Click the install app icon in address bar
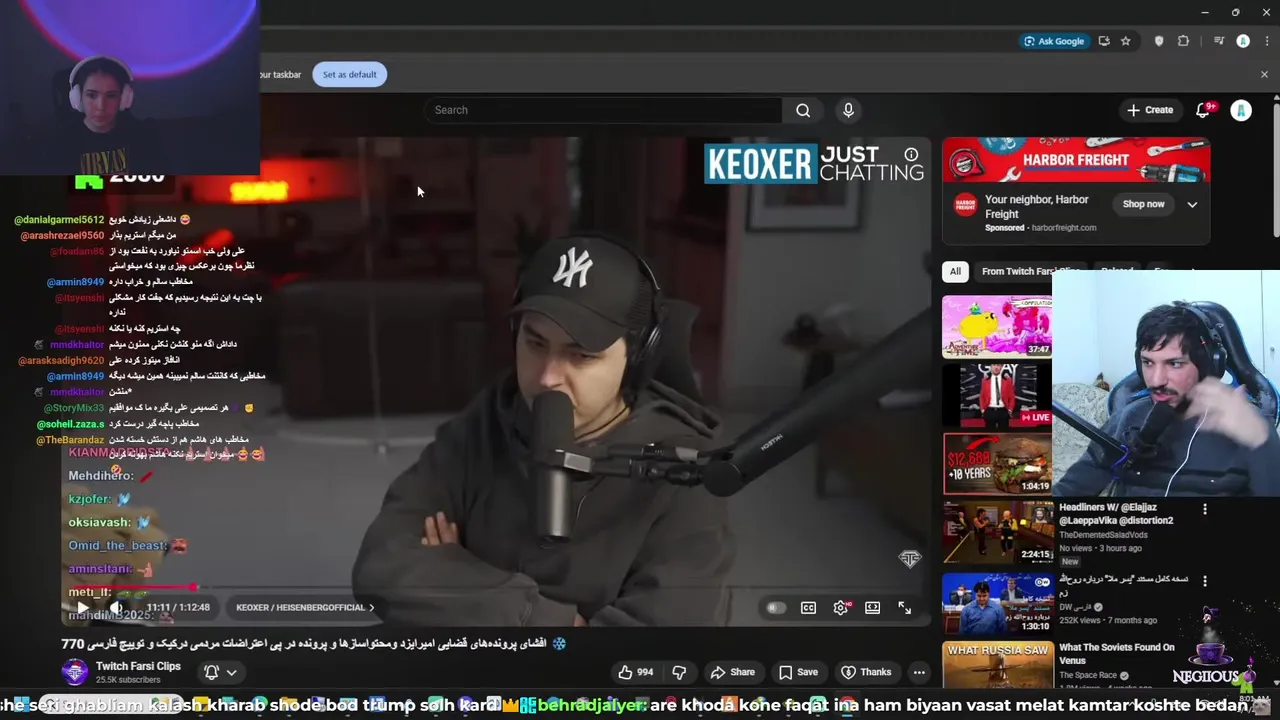The image size is (1280, 720). [x=1104, y=41]
